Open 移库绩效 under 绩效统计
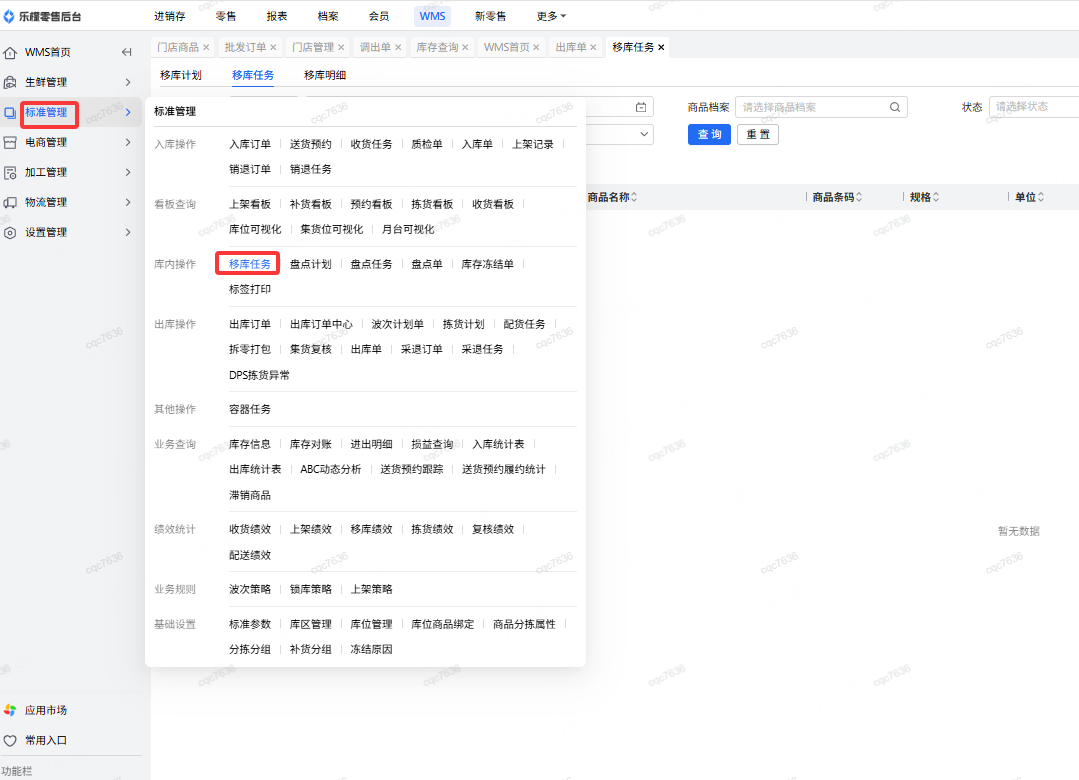This screenshot has height=780, width=1079. (x=371, y=529)
